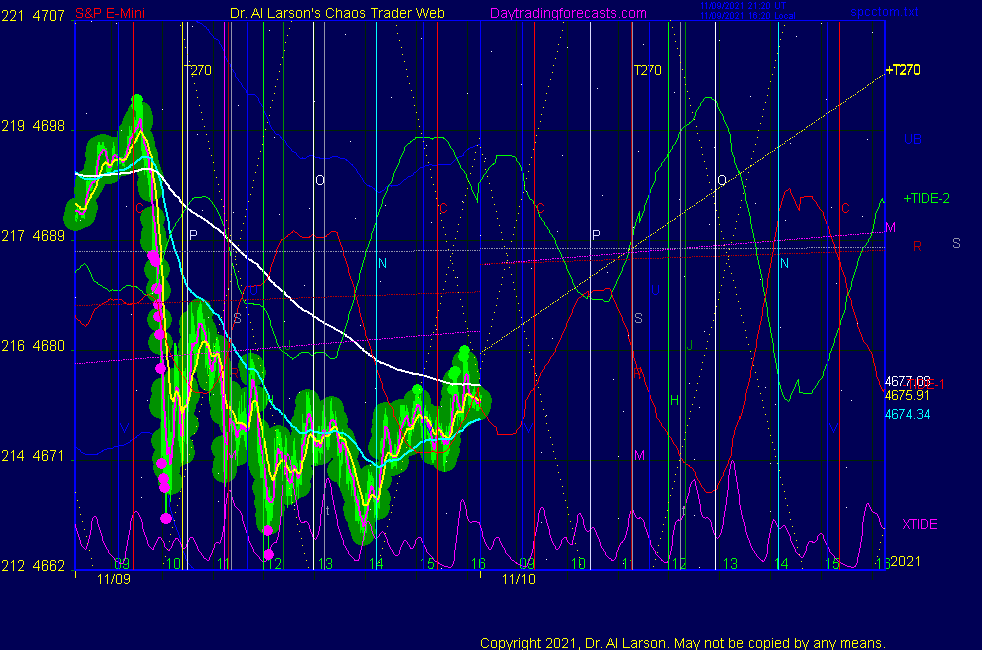Select the yellow 4675.91 price value

click(908, 395)
